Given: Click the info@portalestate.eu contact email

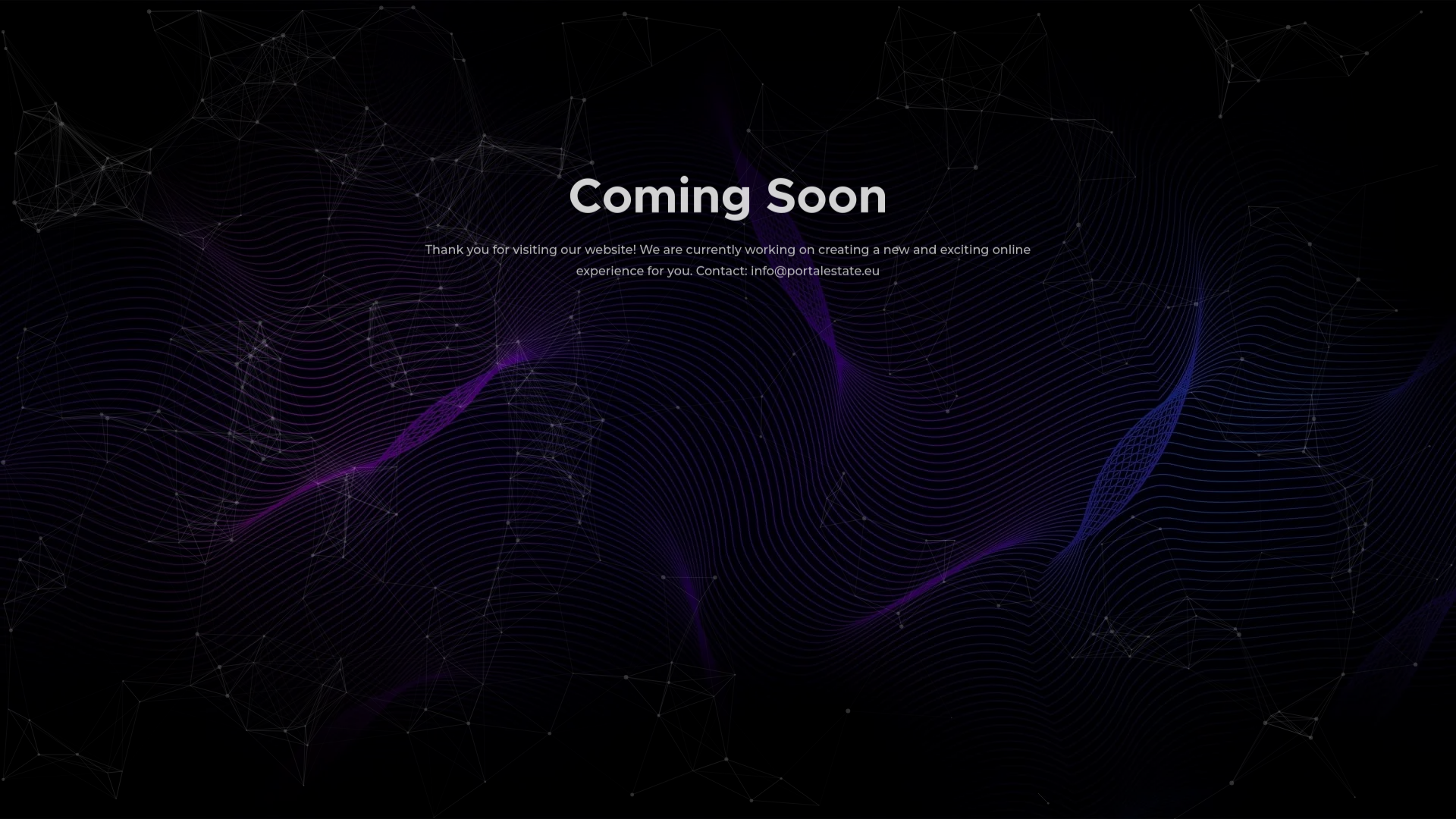Looking at the screenshot, I should tap(815, 271).
